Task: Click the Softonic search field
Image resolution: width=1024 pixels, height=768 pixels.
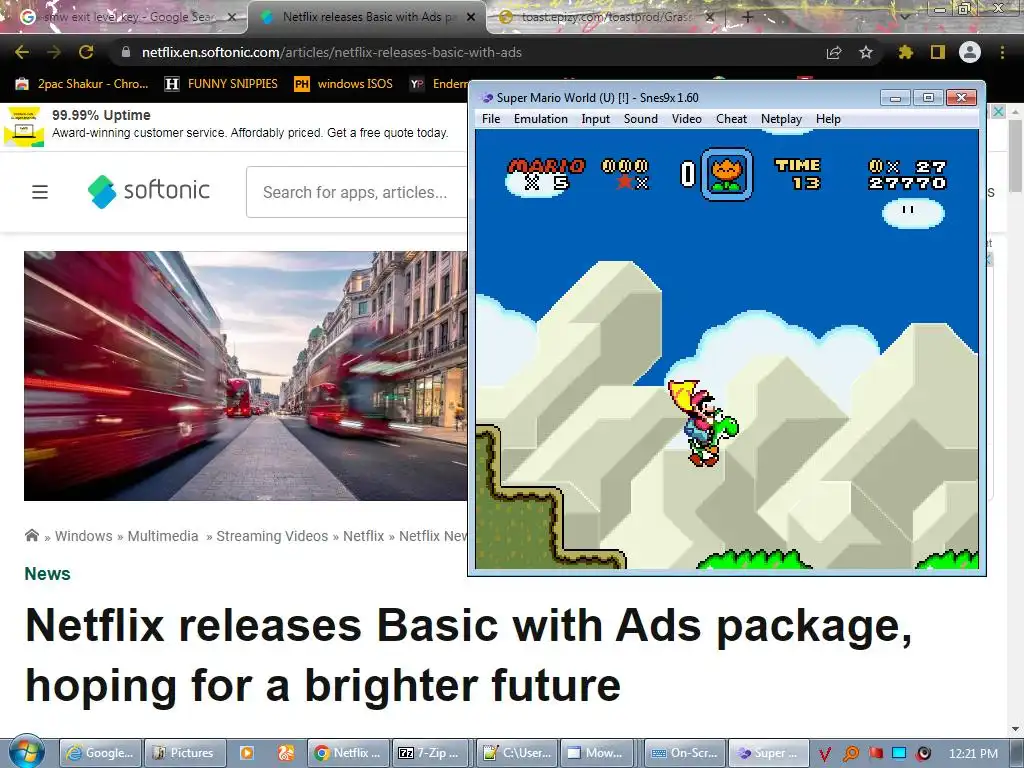Action: coord(357,192)
